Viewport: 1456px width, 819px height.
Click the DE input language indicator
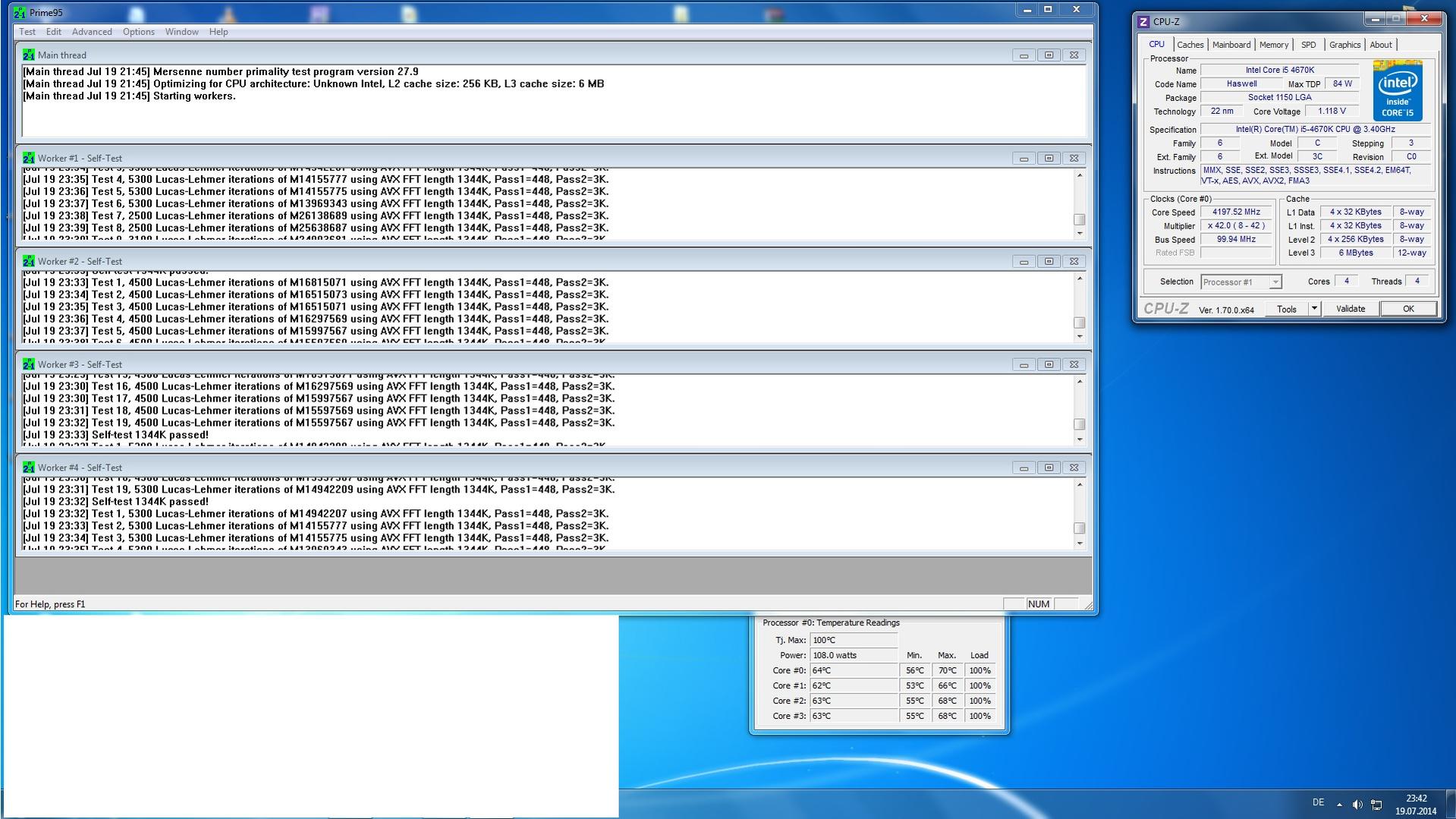coord(1319,803)
